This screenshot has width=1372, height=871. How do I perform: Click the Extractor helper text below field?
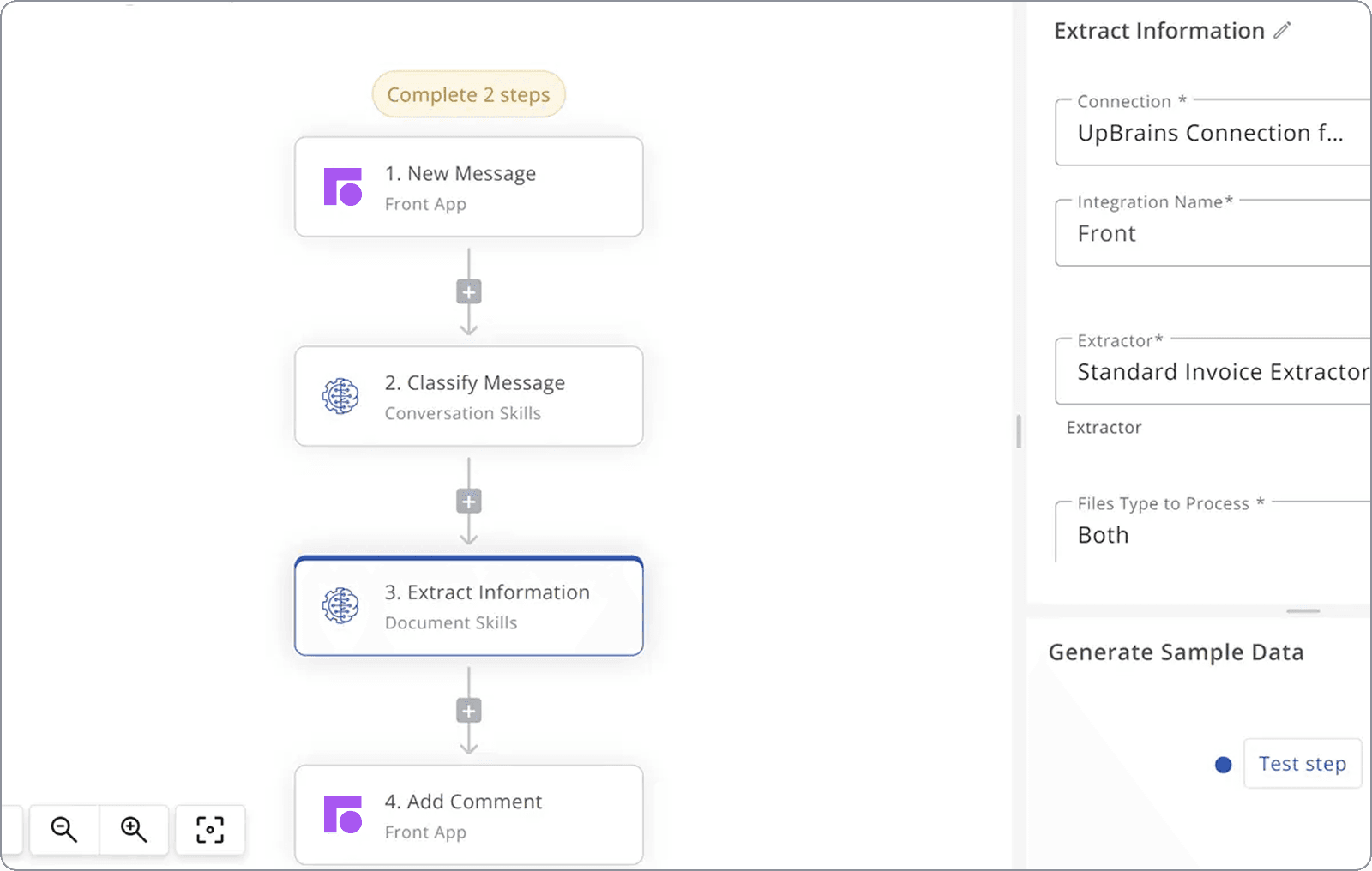1104,427
